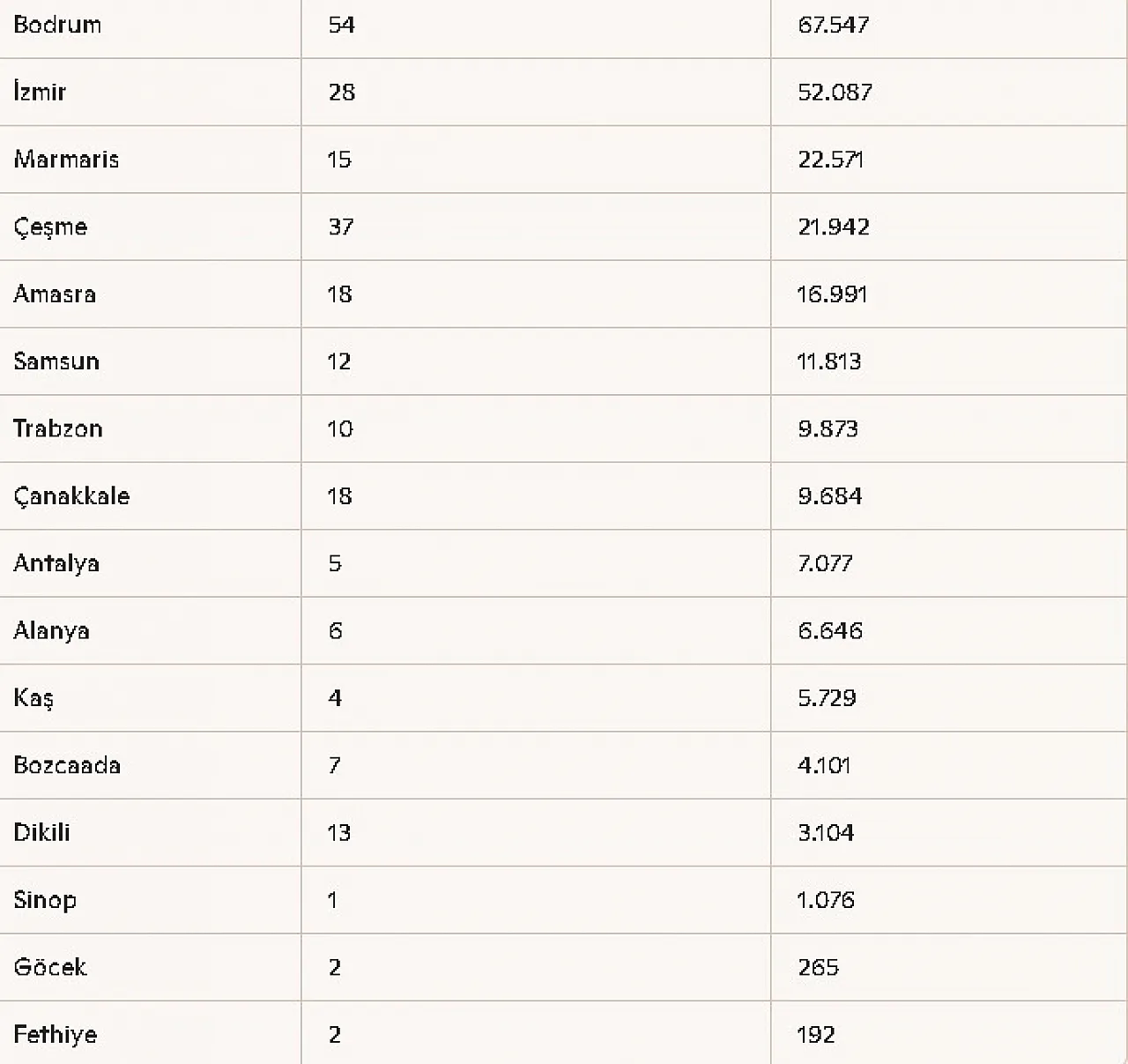This screenshot has width=1128, height=1064.
Task: Click the Bodrum port name cell
Action: (x=57, y=25)
